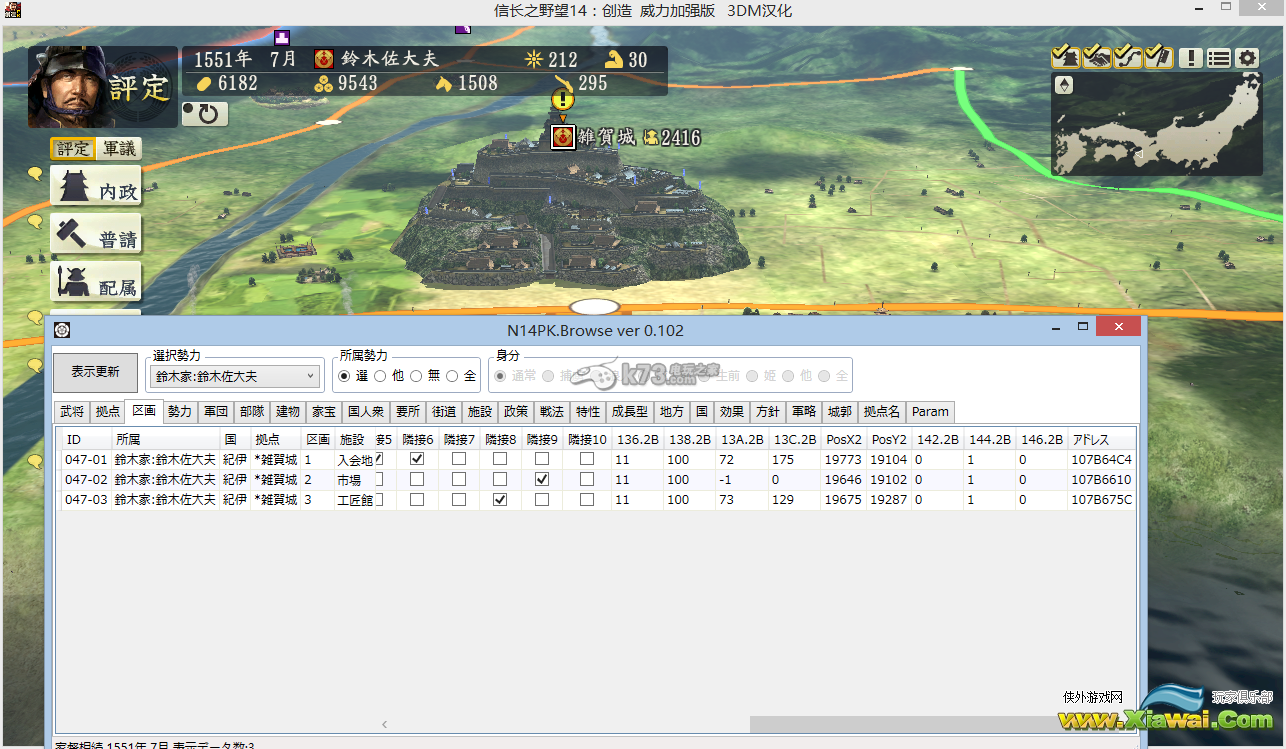Switch to the 部隊 tab

coord(252,411)
